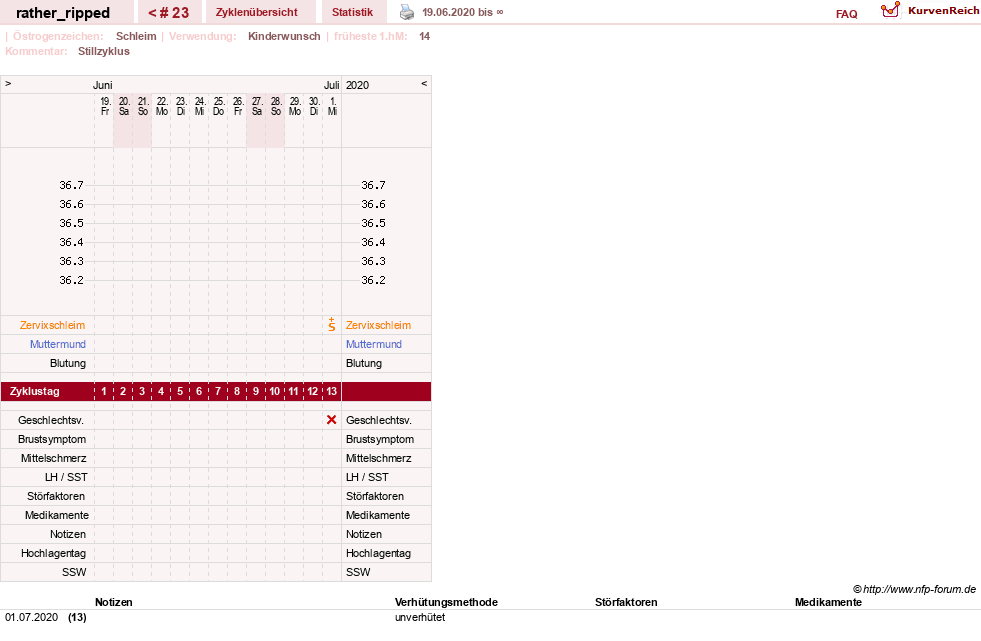The image size is (981, 641).
Task: Click the red X in Geschlechtsv. row
Action: tap(332, 420)
